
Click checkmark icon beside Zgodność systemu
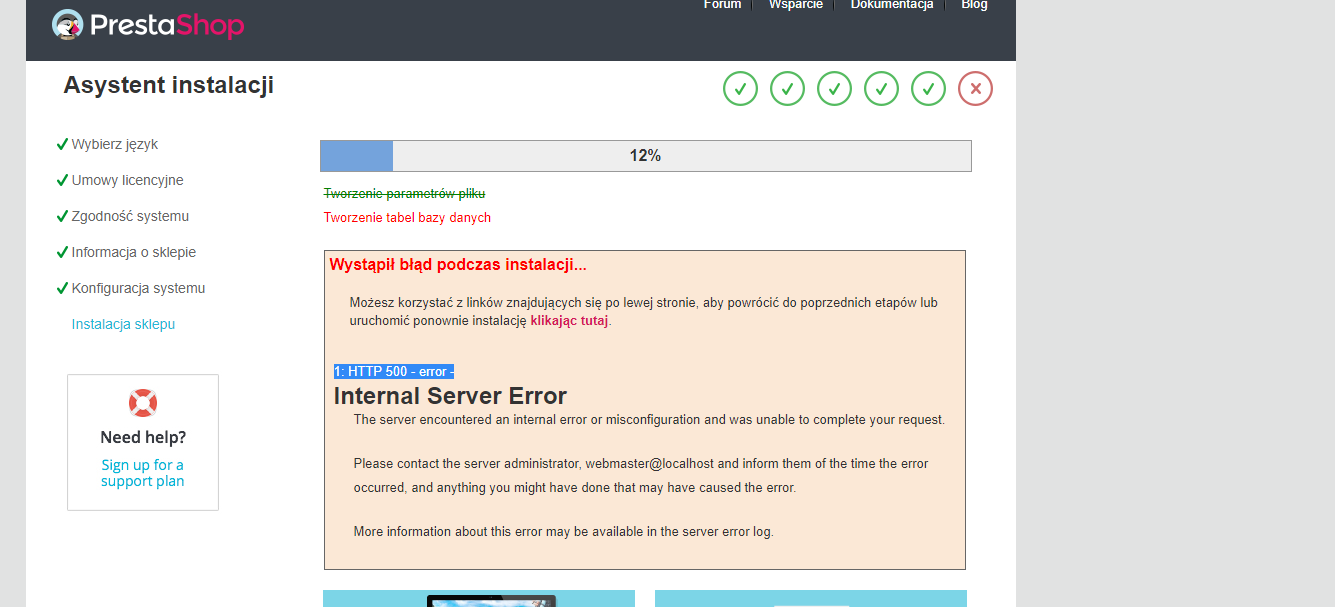coord(62,216)
